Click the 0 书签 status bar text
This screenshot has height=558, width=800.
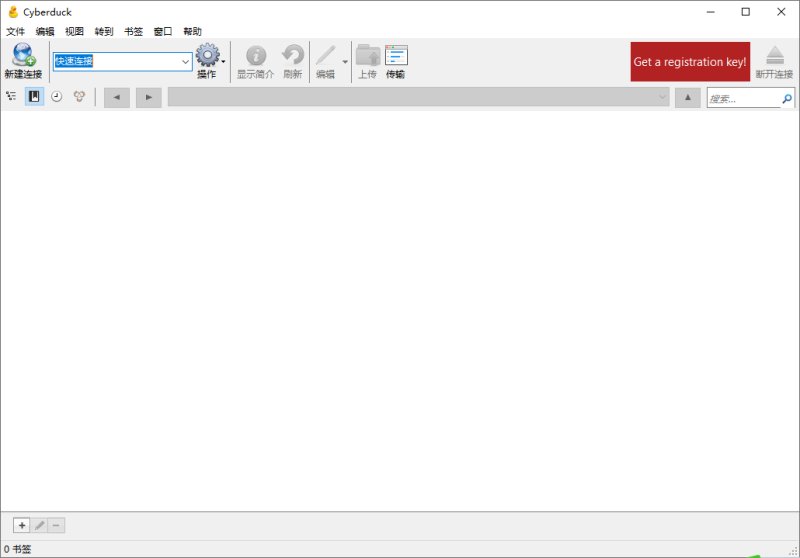tap(18, 549)
